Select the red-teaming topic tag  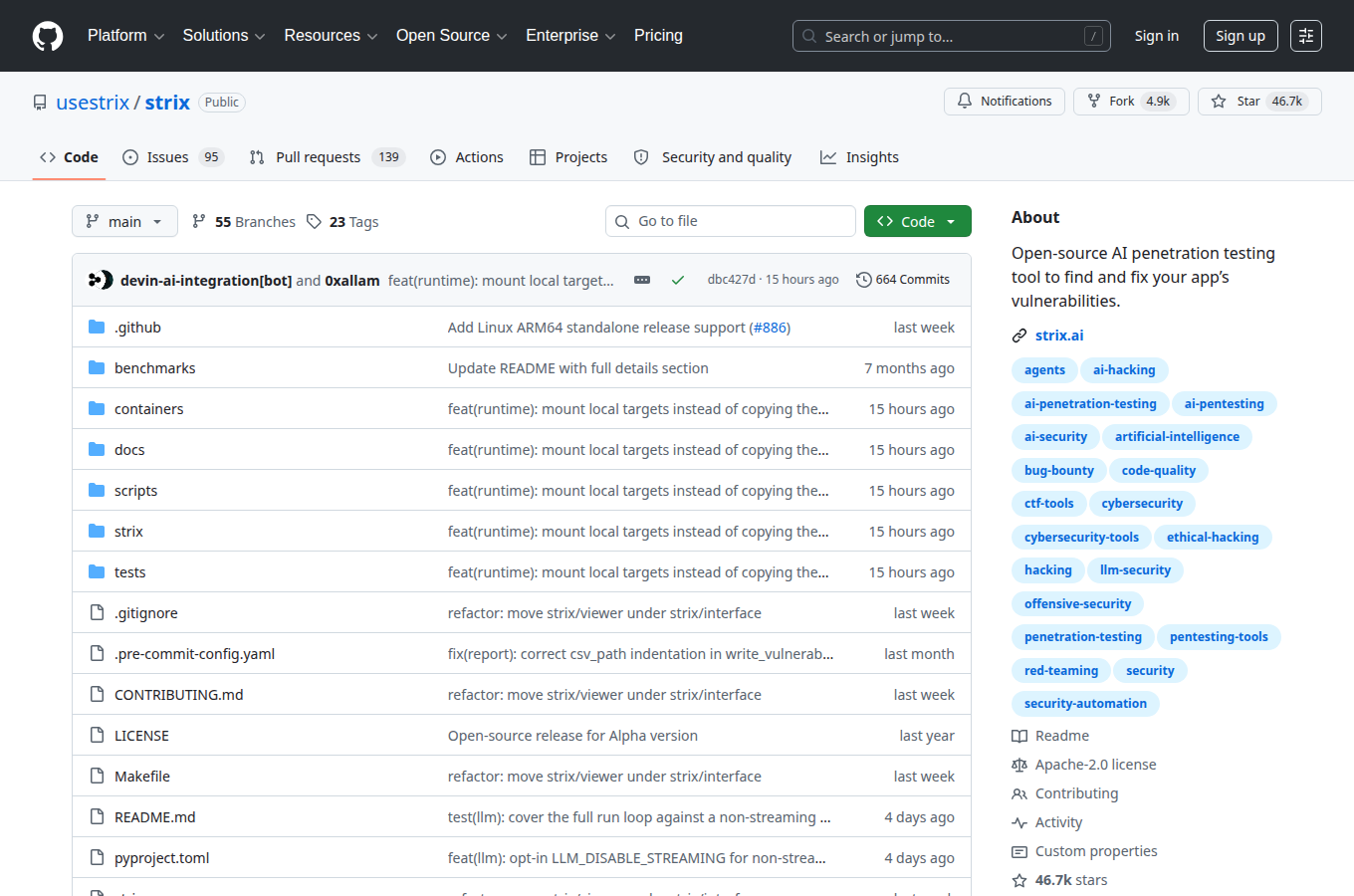point(1060,670)
